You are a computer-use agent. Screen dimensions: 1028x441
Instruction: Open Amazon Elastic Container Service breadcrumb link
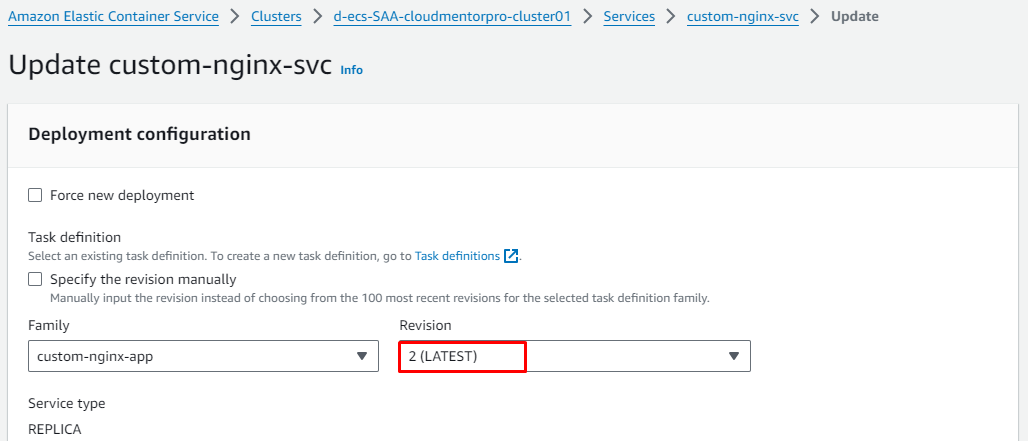(113, 17)
